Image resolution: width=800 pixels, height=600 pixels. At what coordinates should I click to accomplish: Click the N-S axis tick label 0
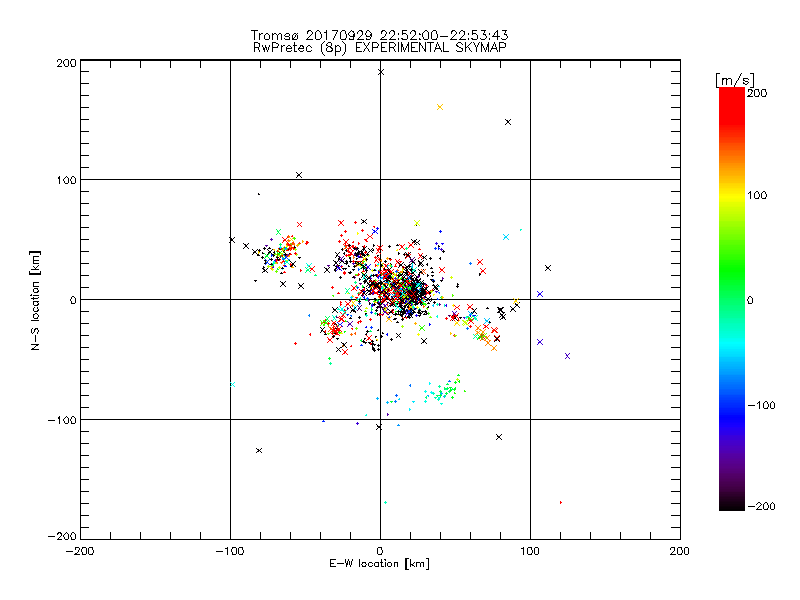(x=73, y=300)
